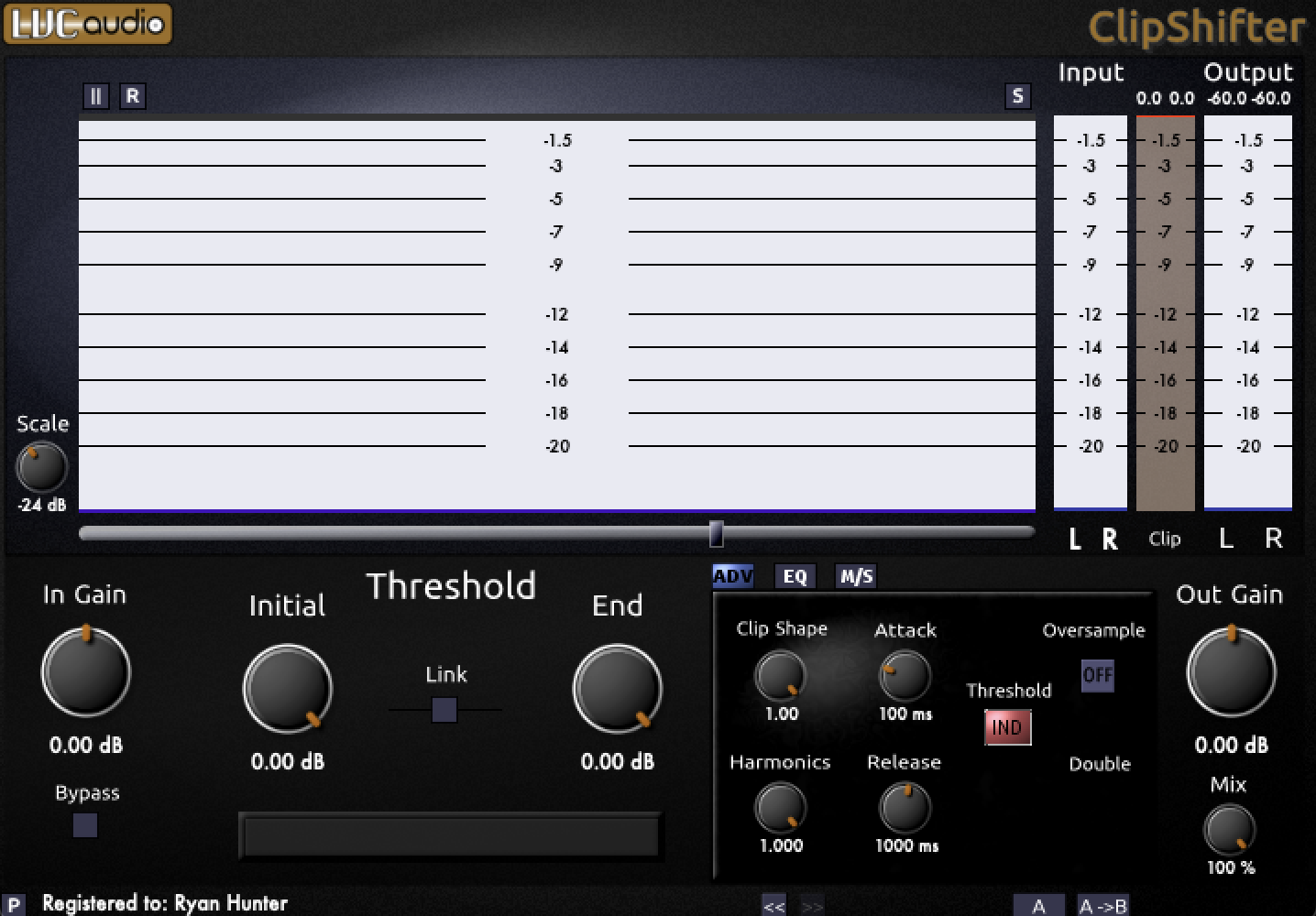Click the S icon above the meters

[1017, 95]
